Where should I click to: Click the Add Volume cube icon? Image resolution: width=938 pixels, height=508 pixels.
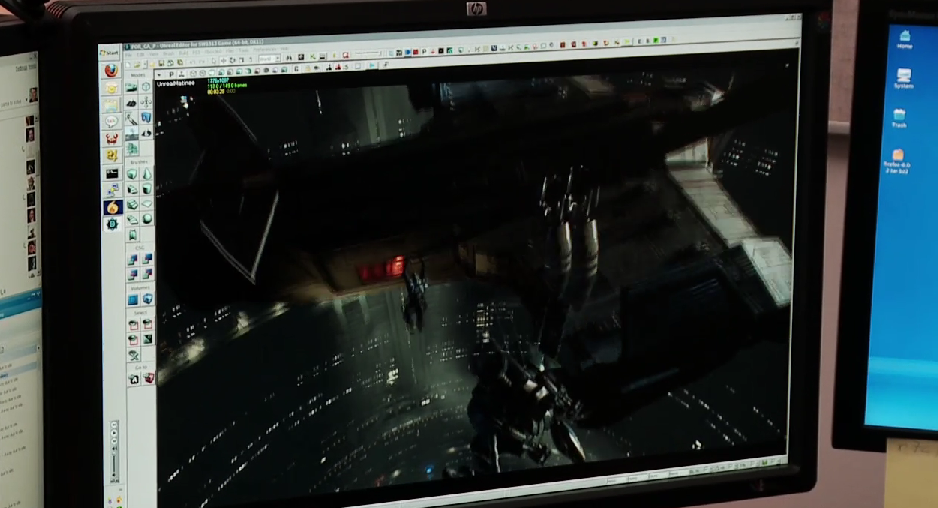coord(147,299)
